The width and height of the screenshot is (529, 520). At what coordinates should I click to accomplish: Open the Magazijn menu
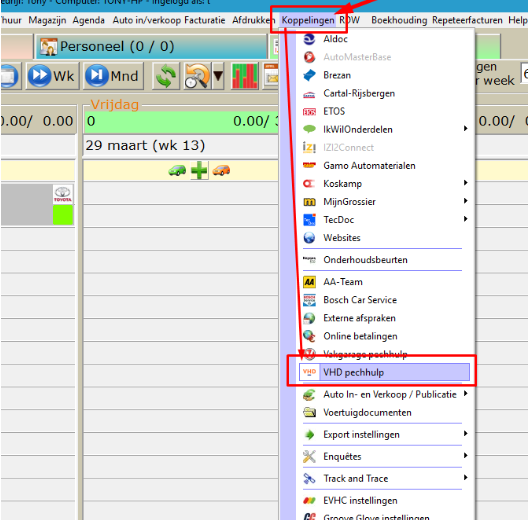pos(47,21)
